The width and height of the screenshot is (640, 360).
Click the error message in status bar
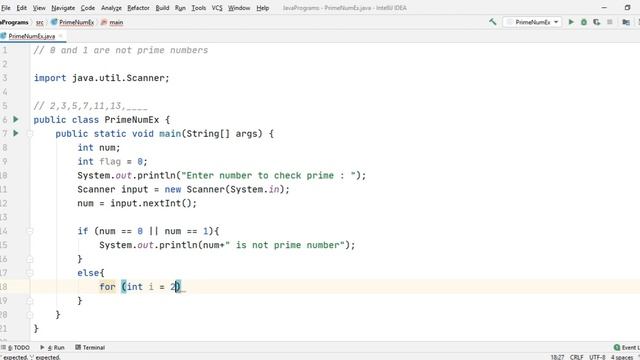tap(31, 357)
